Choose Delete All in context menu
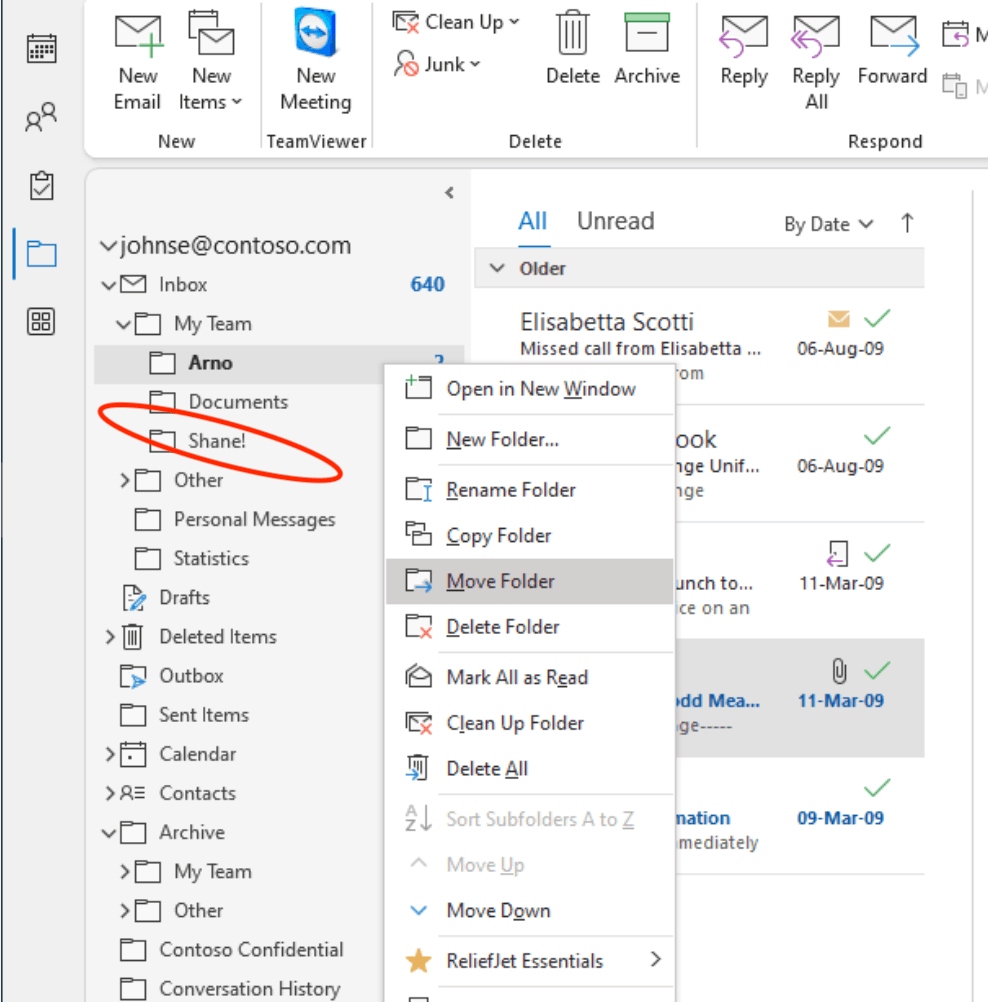Screen dimensions: 988x1002 530,769
